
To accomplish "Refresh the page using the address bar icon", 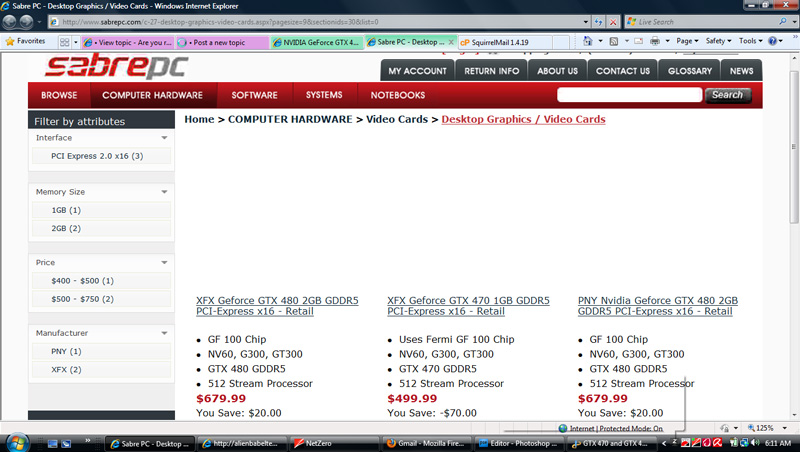I will pos(598,22).
